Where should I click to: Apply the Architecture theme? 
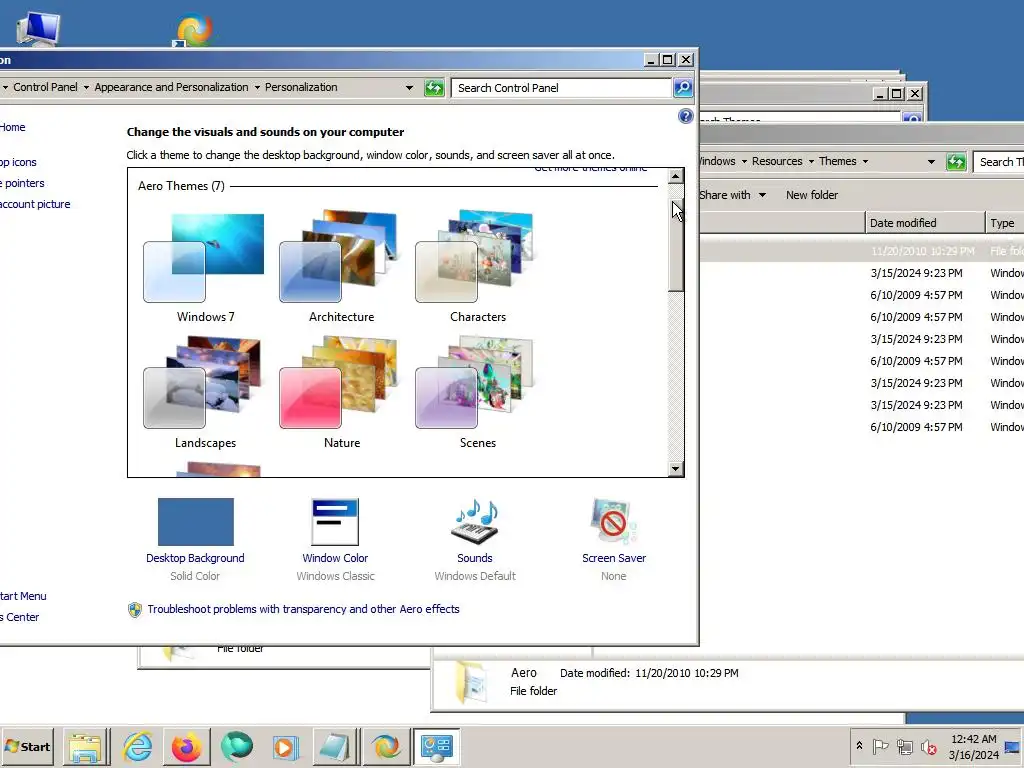340,268
